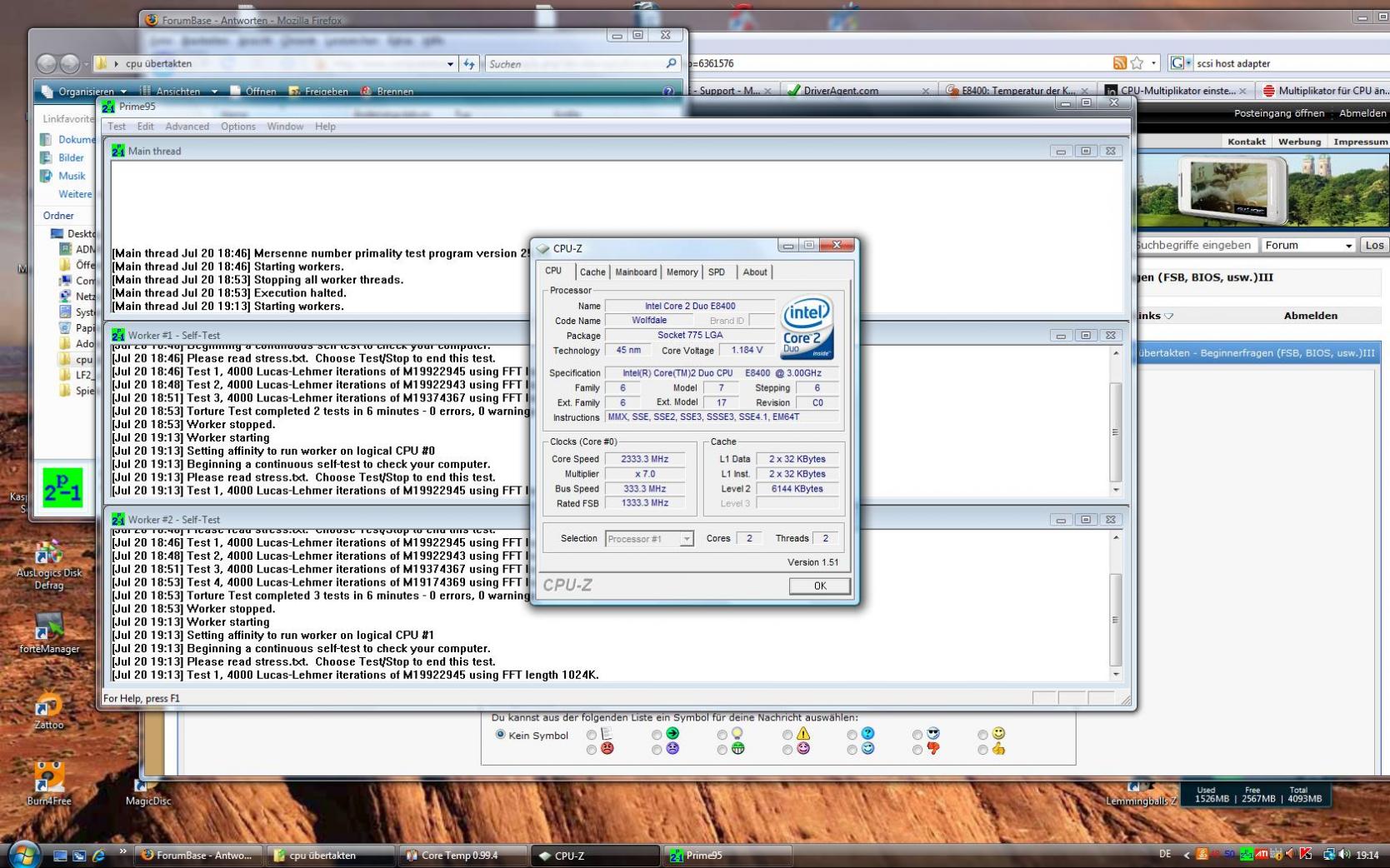The height and width of the screenshot is (868, 1390).
Task: Open the AusLogics Disk Defrag desktop shortcut
Action: tap(49, 564)
